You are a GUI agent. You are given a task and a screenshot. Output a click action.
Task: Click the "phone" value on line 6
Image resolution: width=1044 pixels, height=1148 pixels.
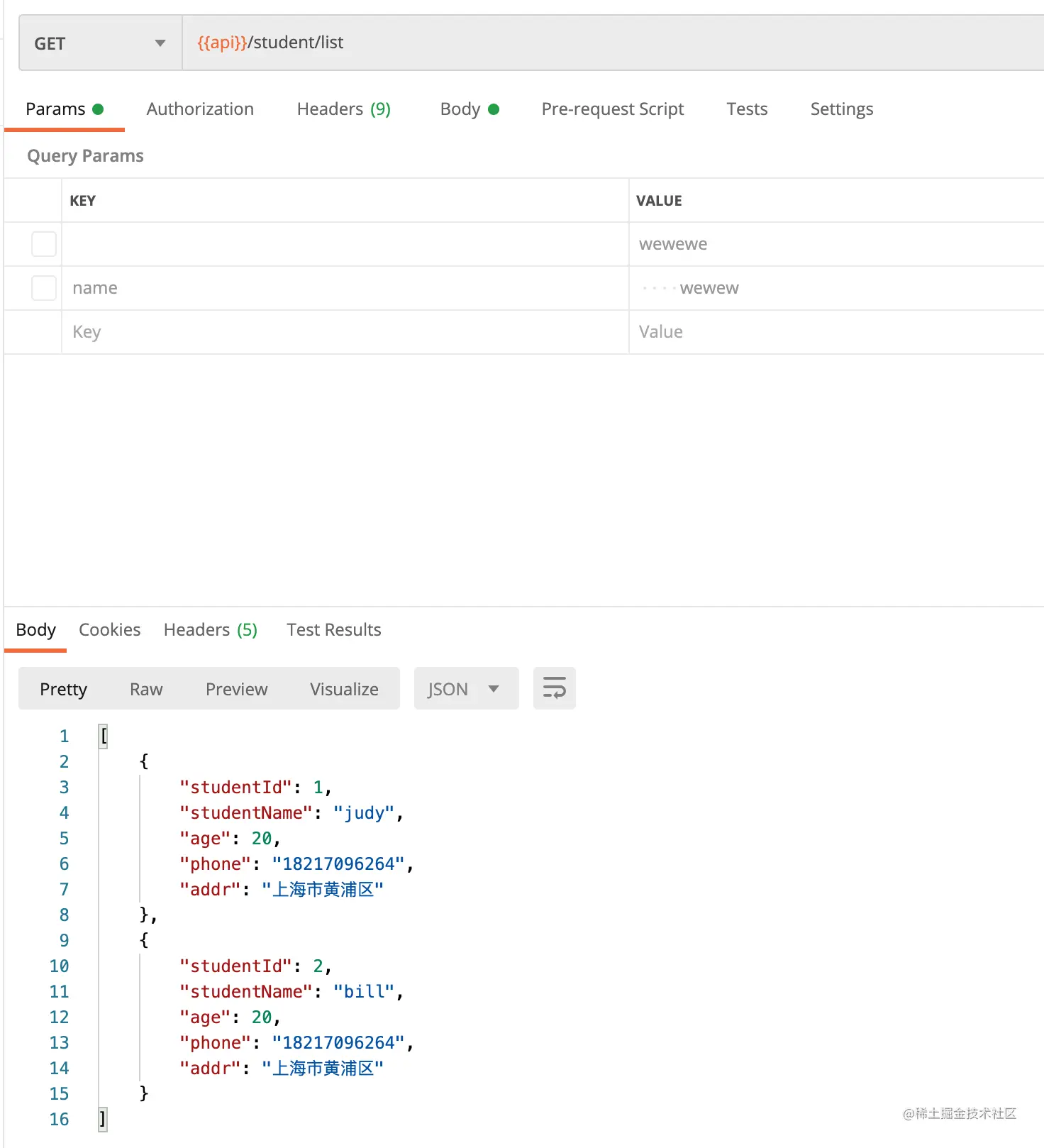(x=338, y=864)
